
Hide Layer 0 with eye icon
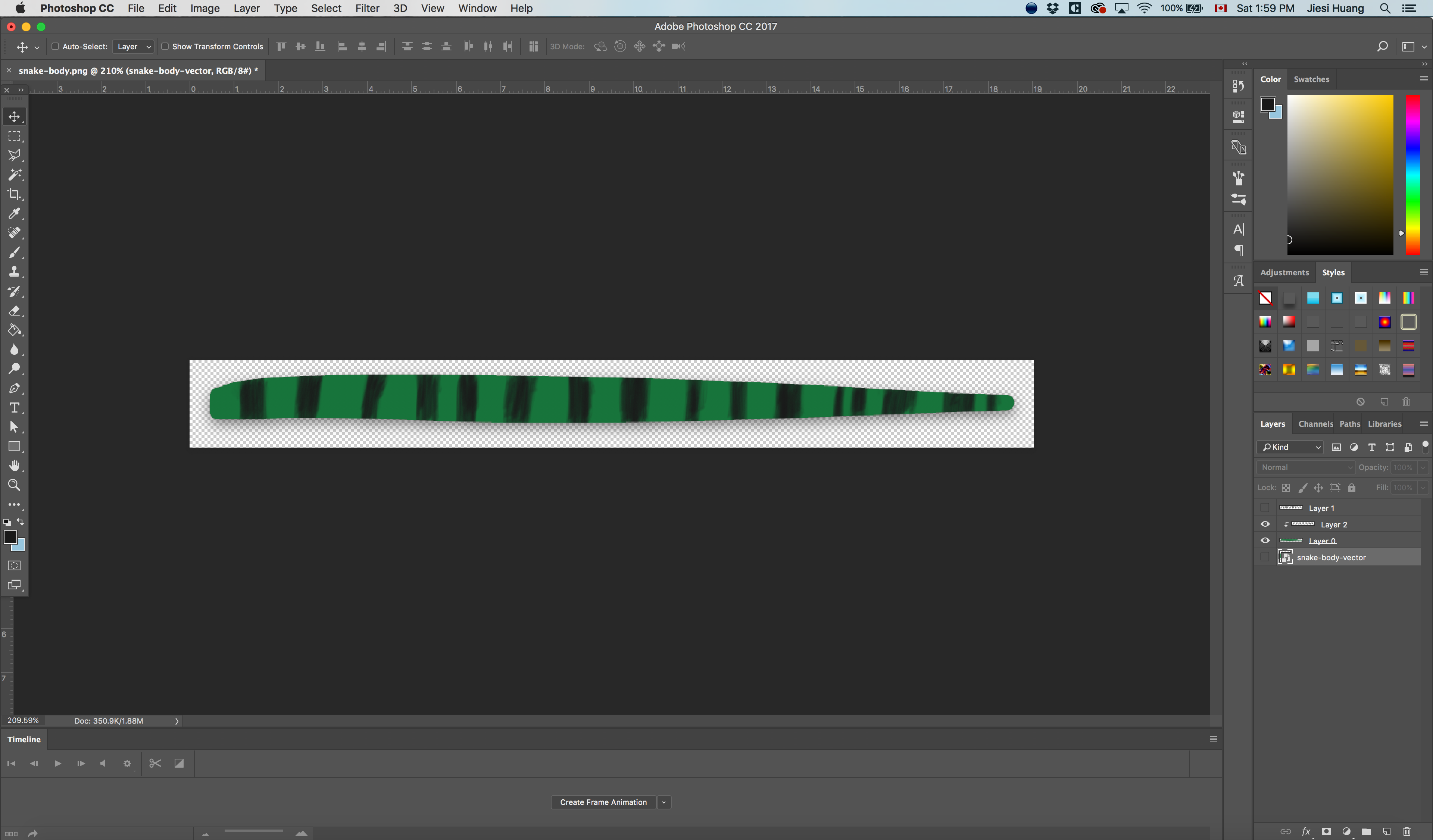[1265, 540]
